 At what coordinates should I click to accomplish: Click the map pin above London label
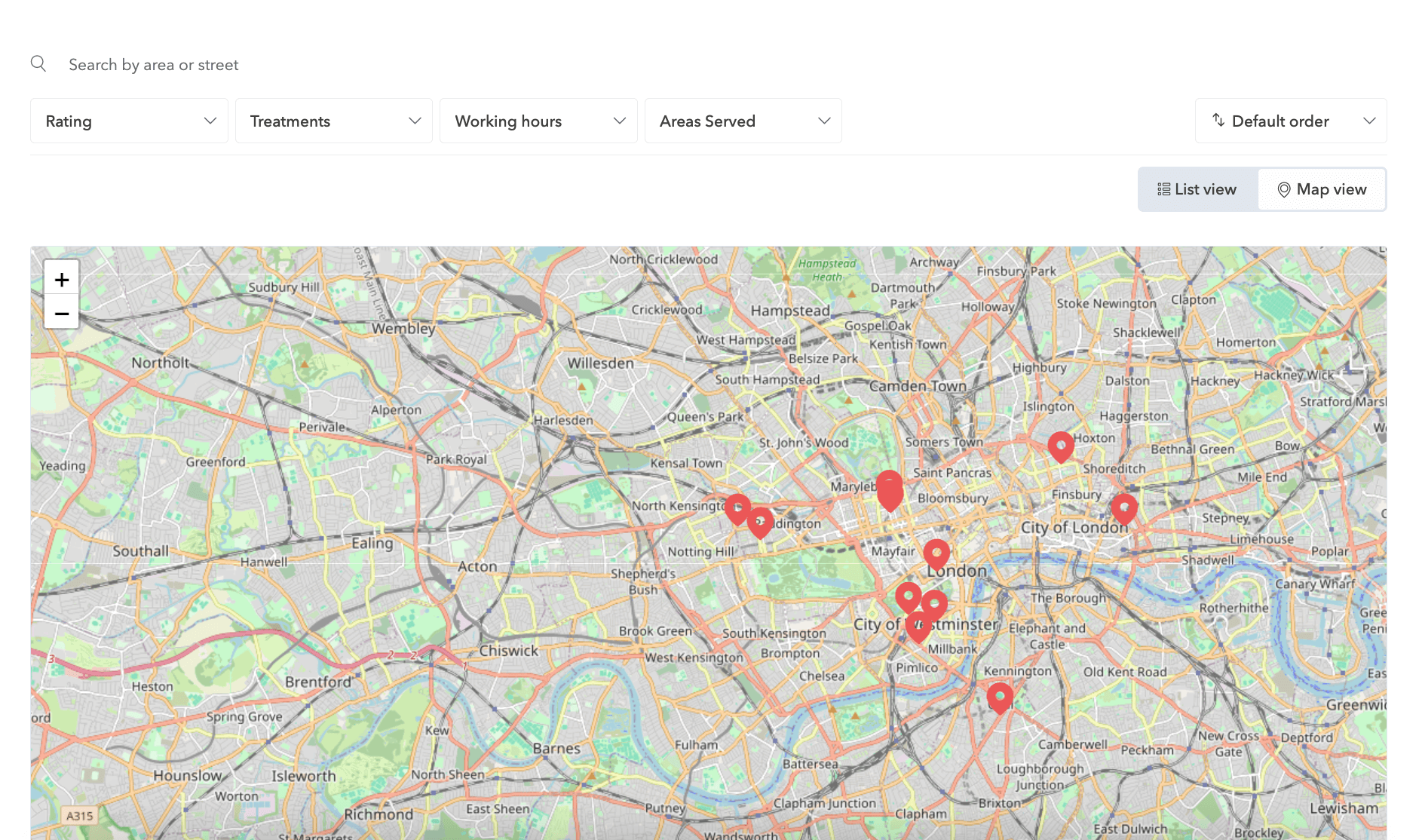(936, 554)
